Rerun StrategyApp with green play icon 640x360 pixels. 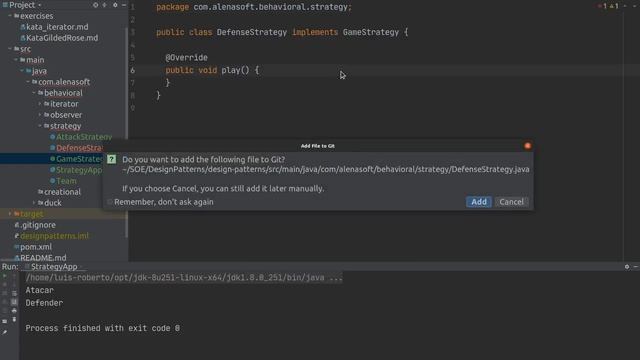point(4,276)
